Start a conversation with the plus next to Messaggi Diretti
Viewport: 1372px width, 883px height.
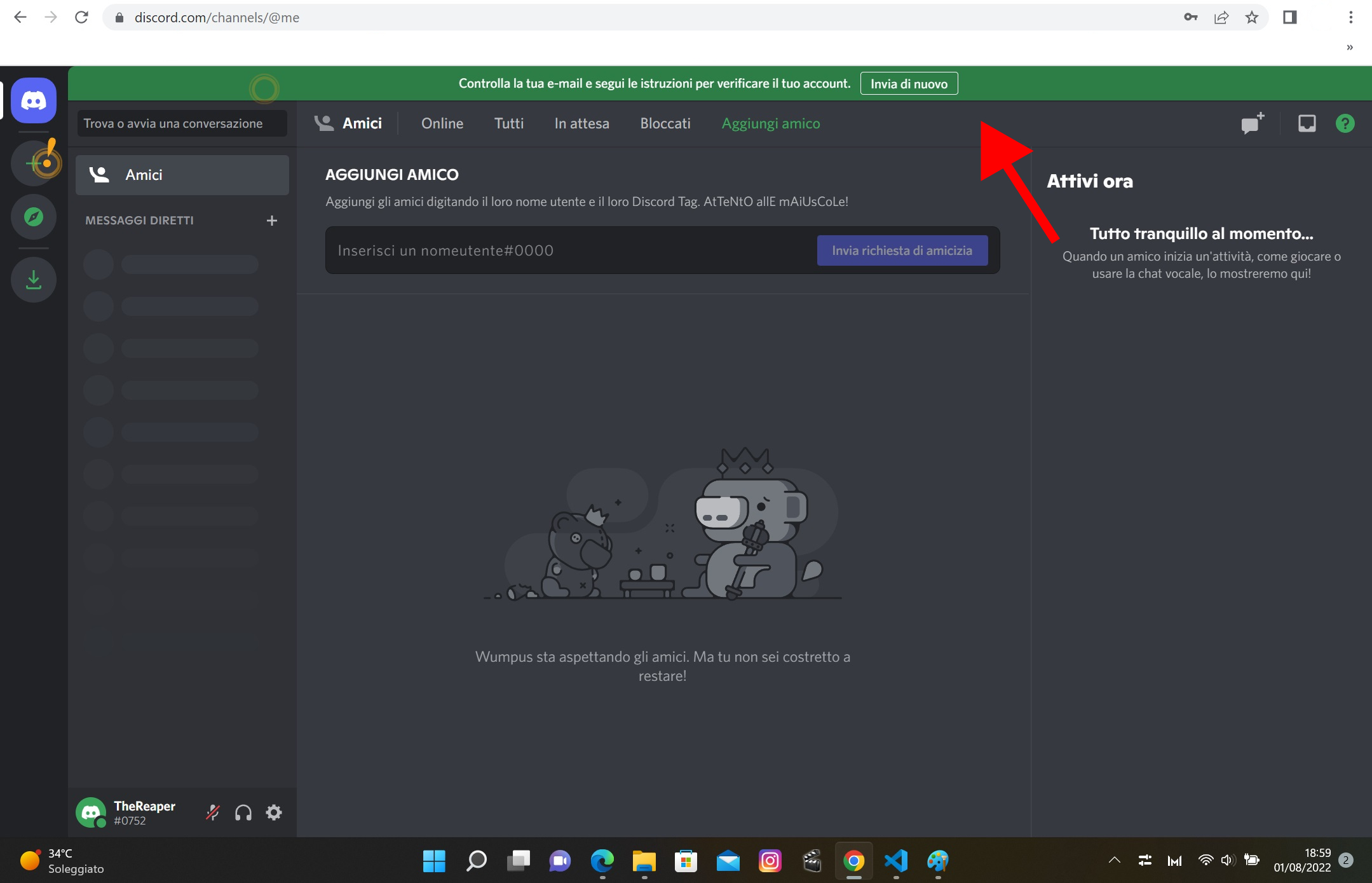point(272,220)
